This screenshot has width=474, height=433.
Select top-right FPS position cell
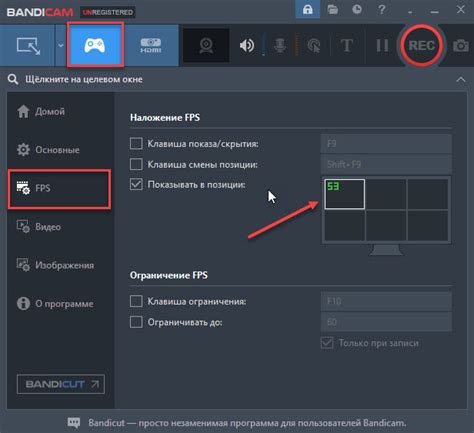coord(428,194)
